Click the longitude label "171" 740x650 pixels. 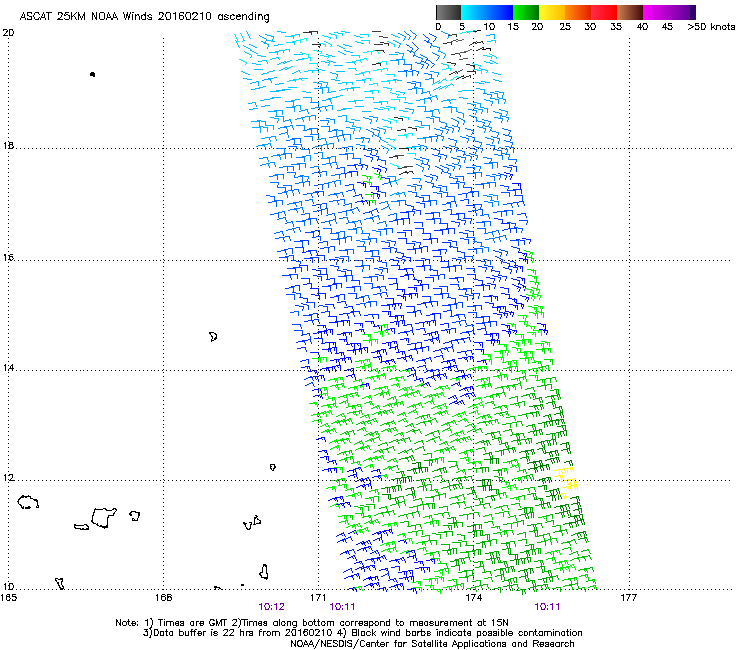click(318, 598)
